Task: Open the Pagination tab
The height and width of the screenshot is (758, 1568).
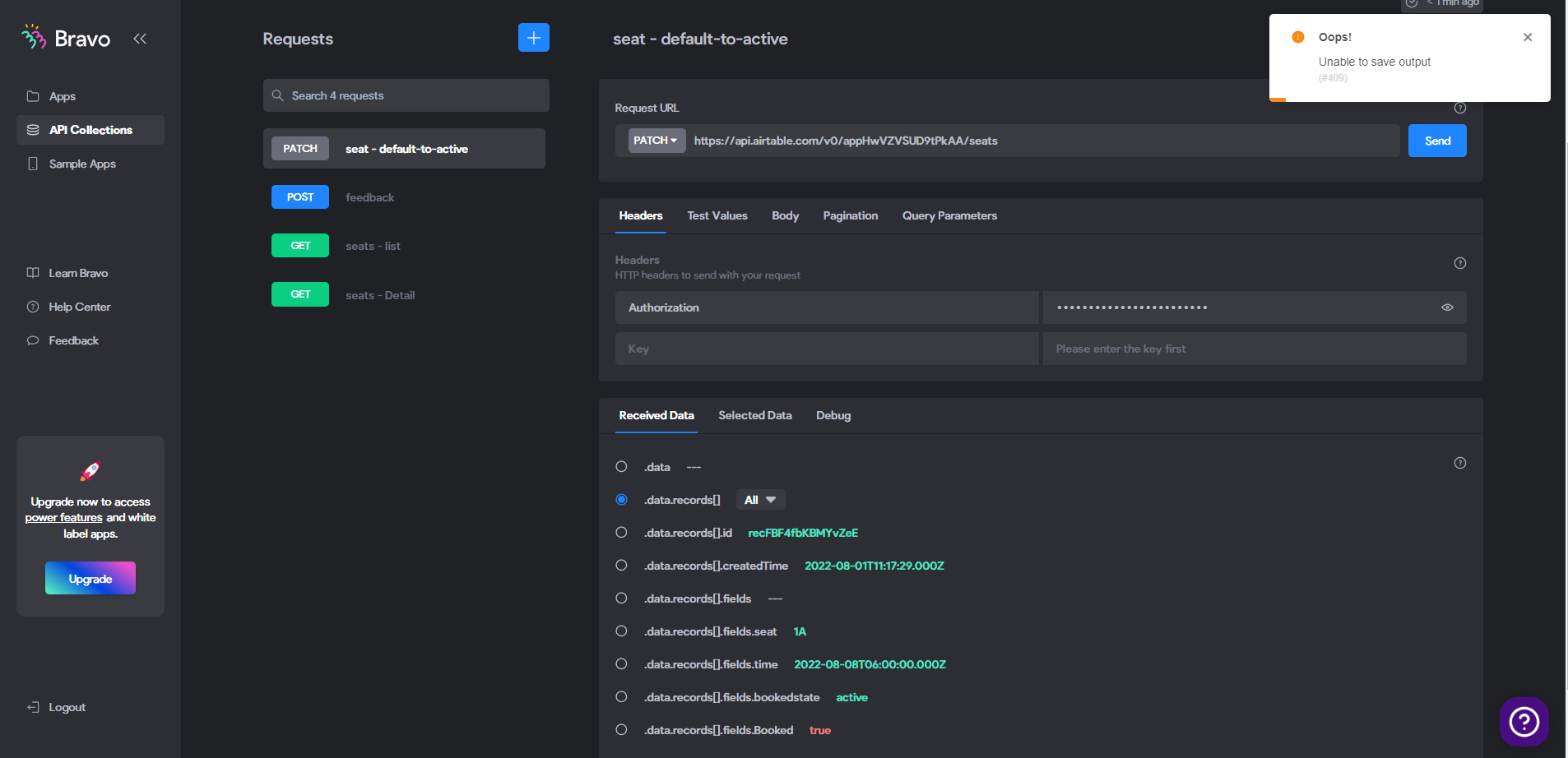Action: [851, 215]
